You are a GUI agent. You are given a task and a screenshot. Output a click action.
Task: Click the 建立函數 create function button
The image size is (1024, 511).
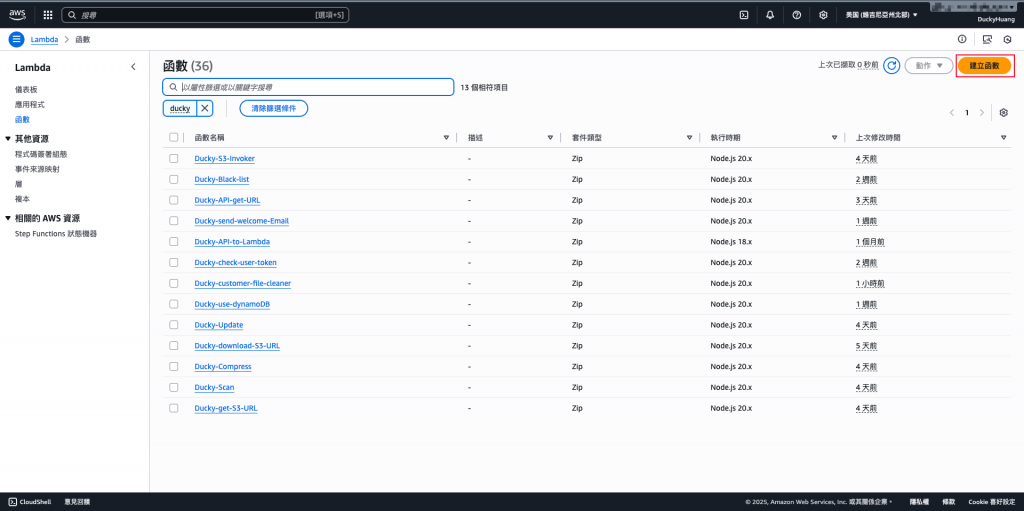point(984,66)
